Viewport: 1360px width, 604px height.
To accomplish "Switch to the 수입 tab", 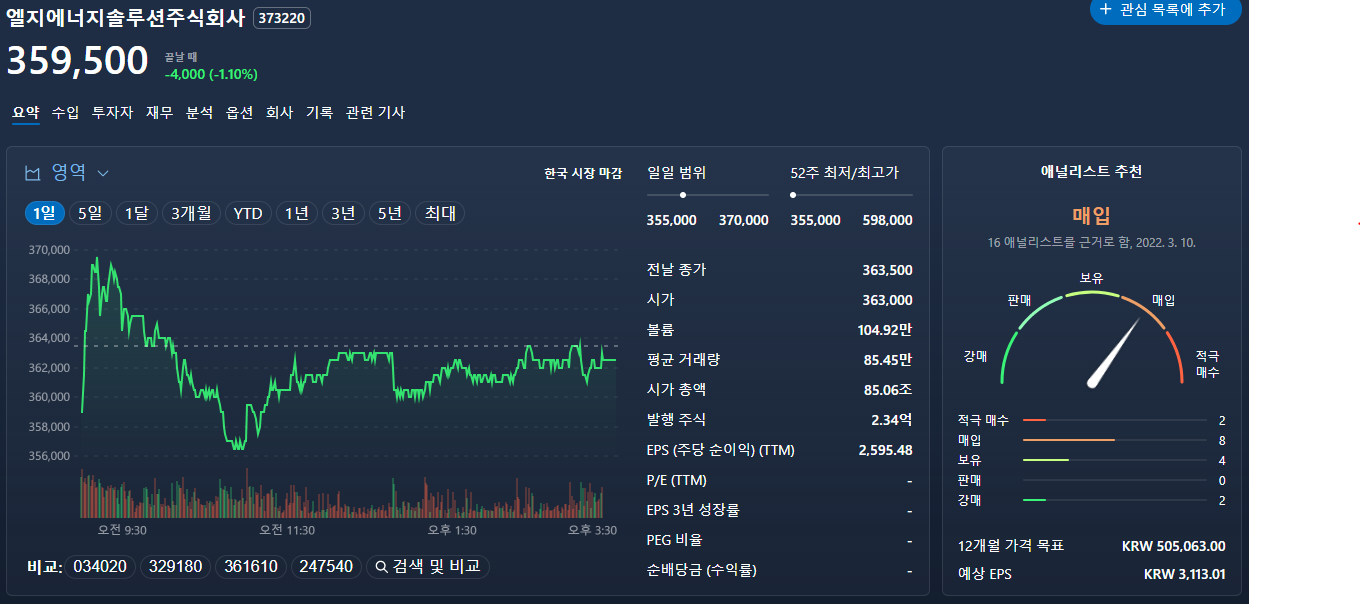I will pyautogui.click(x=65, y=113).
